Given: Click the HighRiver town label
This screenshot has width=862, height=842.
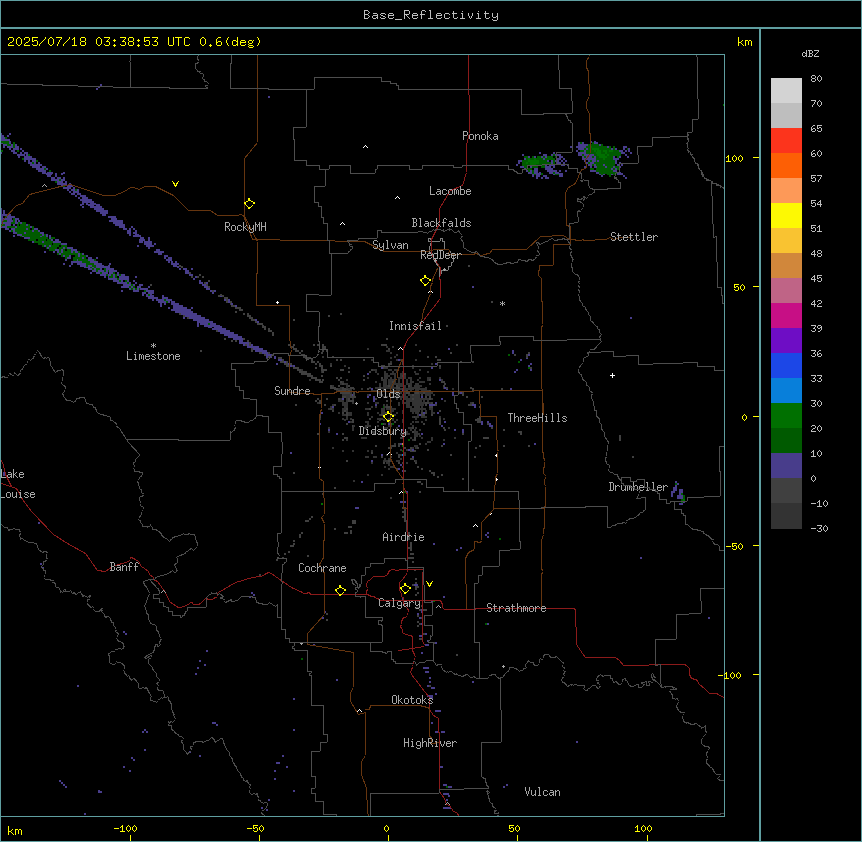Looking at the screenshot, I should (x=430, y=743).
